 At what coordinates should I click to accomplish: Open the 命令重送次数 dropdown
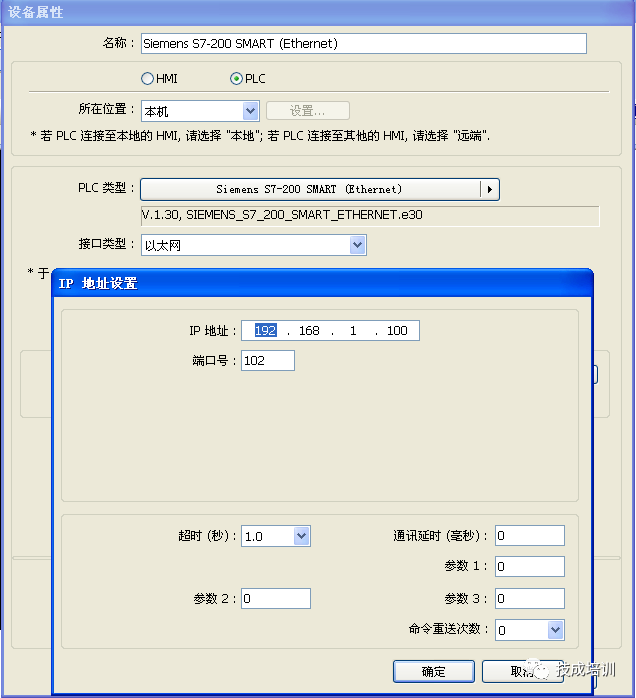[530, 630]
